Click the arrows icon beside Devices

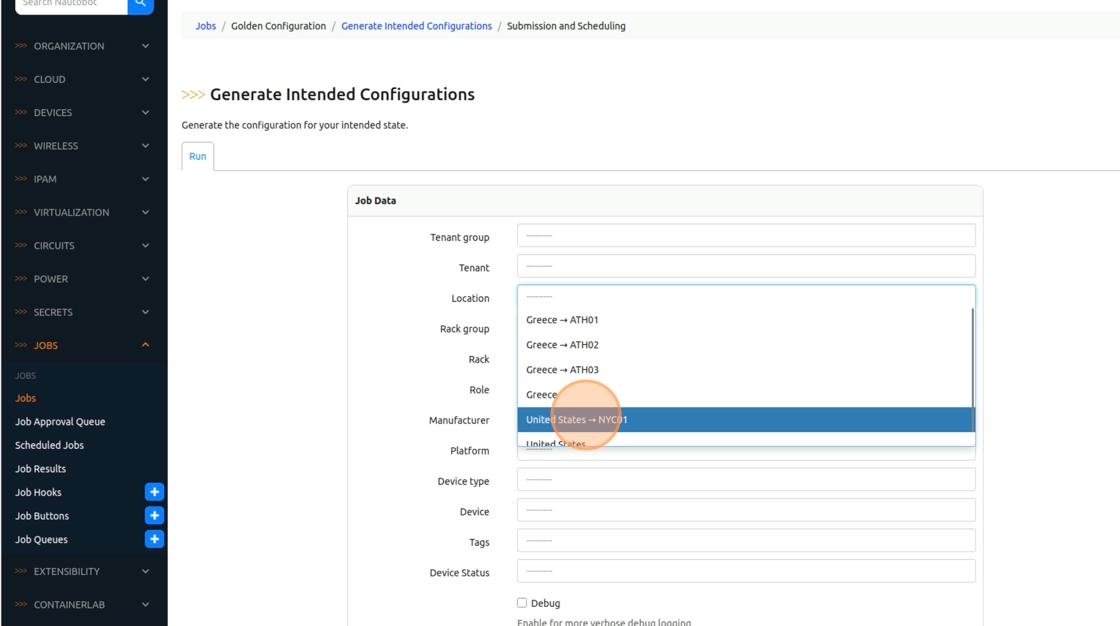[x=21, y=113]
